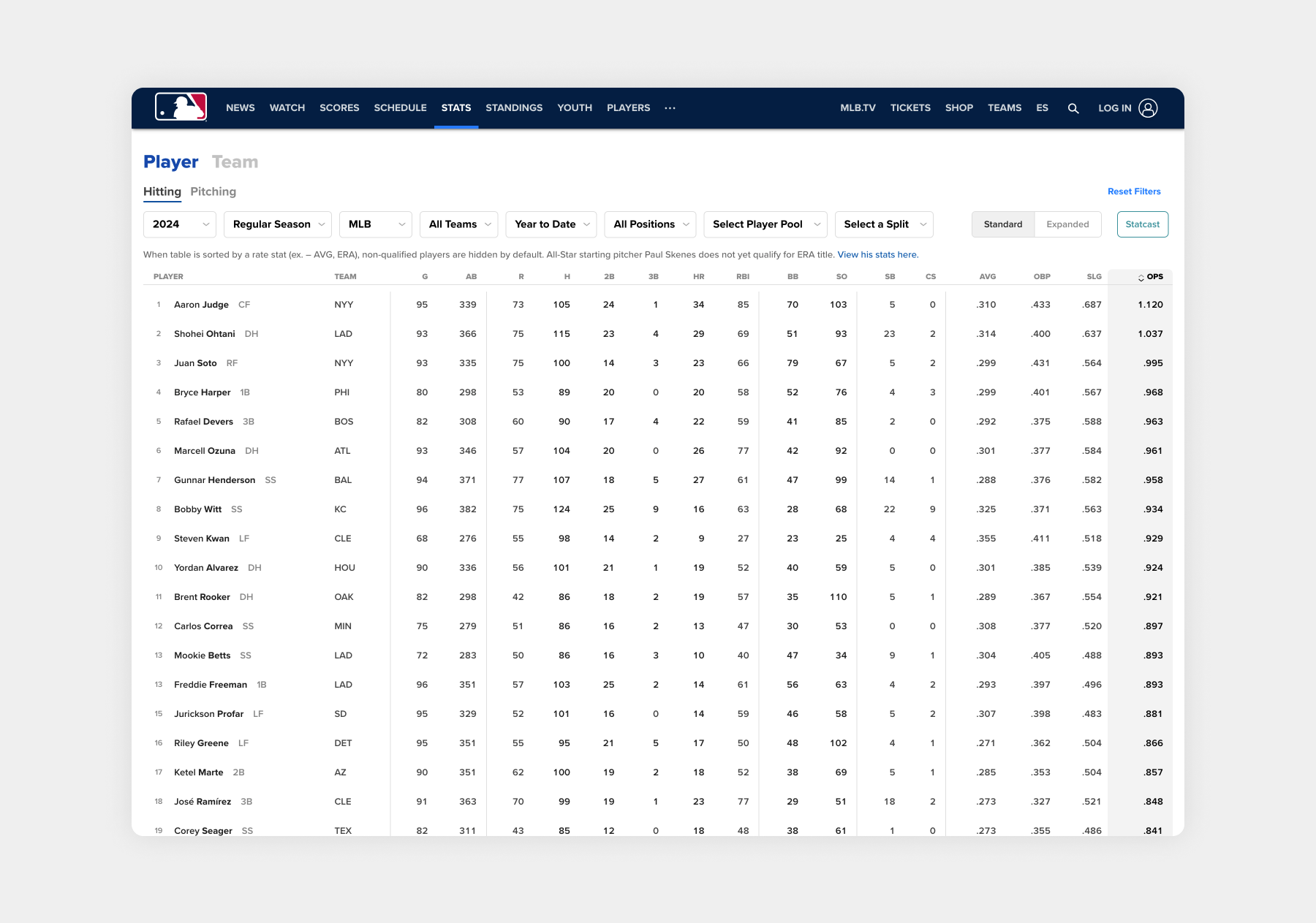Open Marcell Ozuna player page

coord(205,451)
